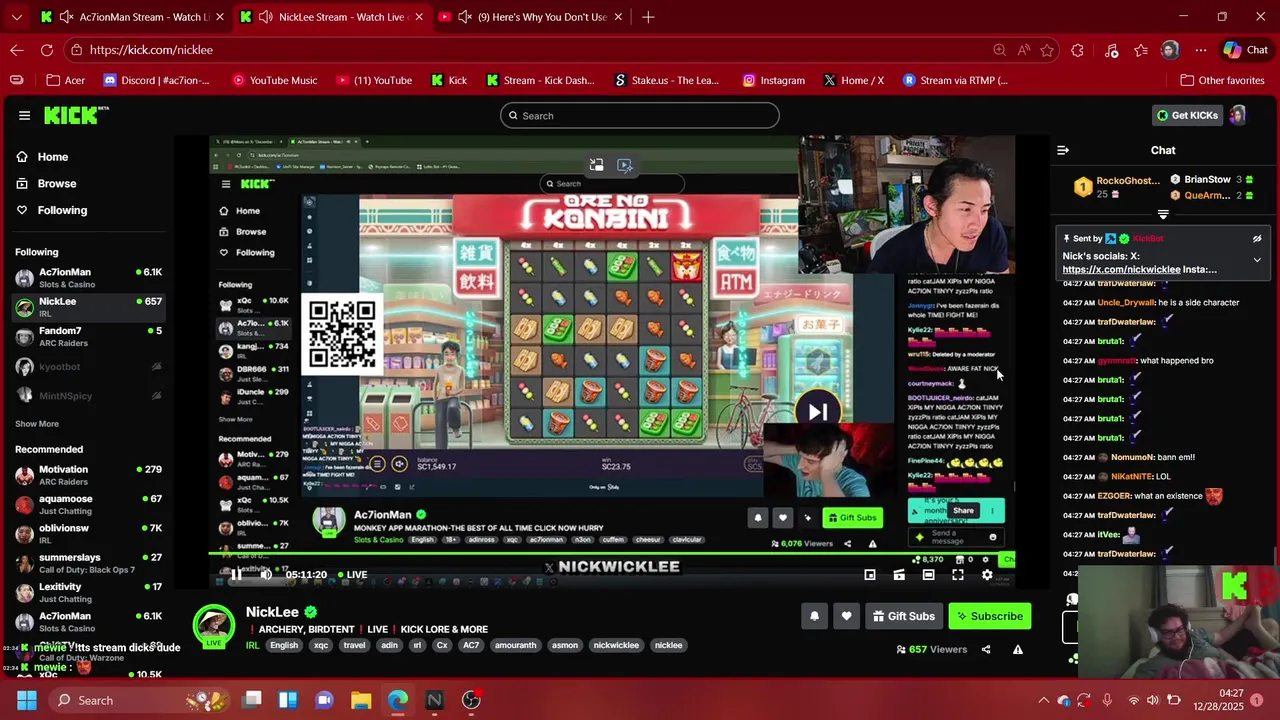The image size is (1280, 720).
Task: Open the xqc tag under NickLee
Action: coord(321,645)
